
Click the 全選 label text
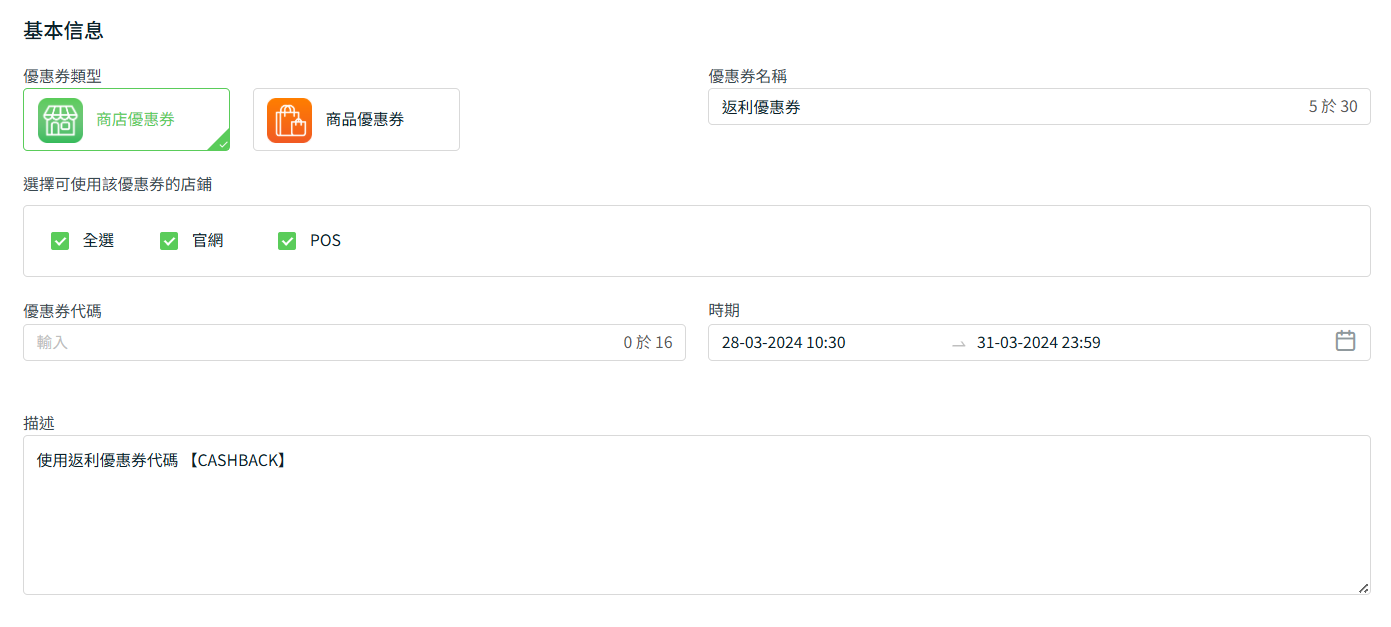98,241
